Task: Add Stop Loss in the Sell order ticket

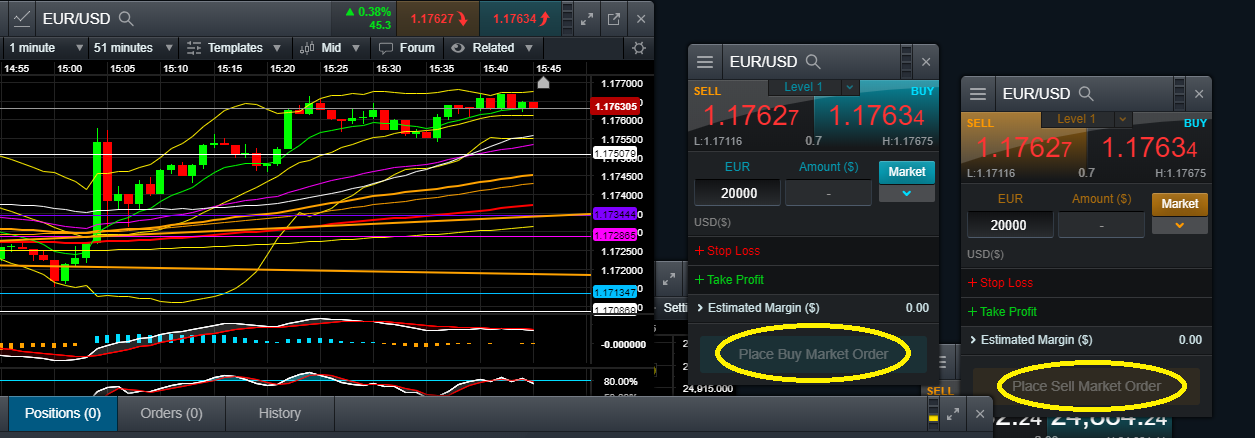Action: coord(1000,283)
